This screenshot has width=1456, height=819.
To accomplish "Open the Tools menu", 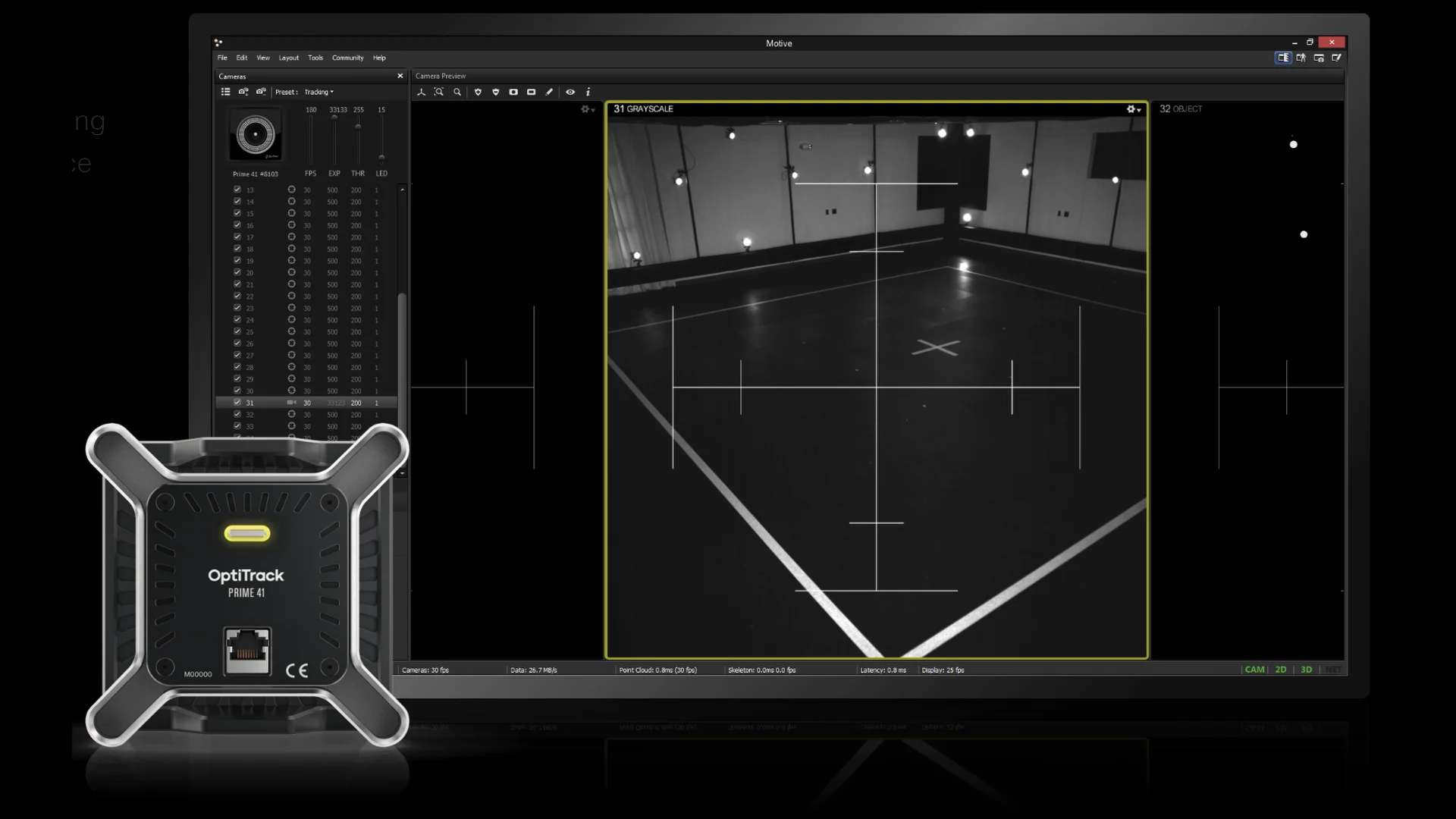I will pyautogui.click(x=315, y=58).
